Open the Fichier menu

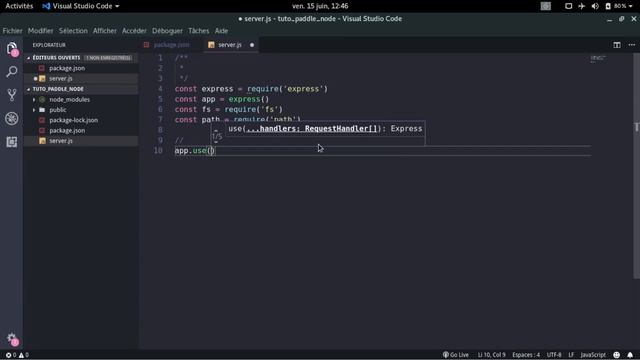[x=12, y=31]
